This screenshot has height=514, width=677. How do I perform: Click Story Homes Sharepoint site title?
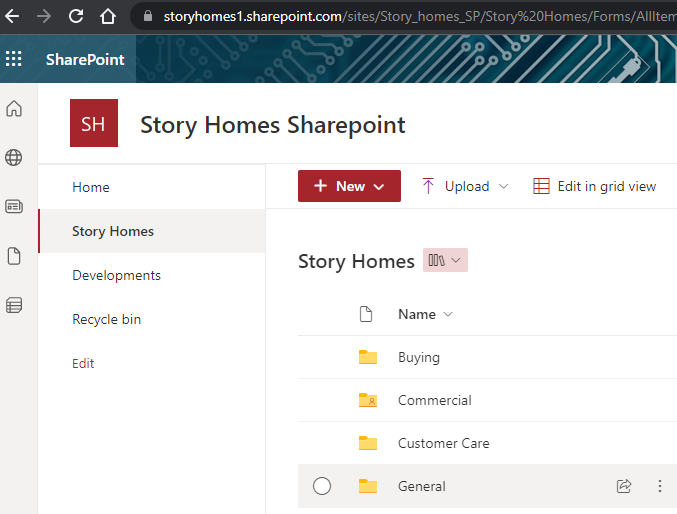[272, 125]
